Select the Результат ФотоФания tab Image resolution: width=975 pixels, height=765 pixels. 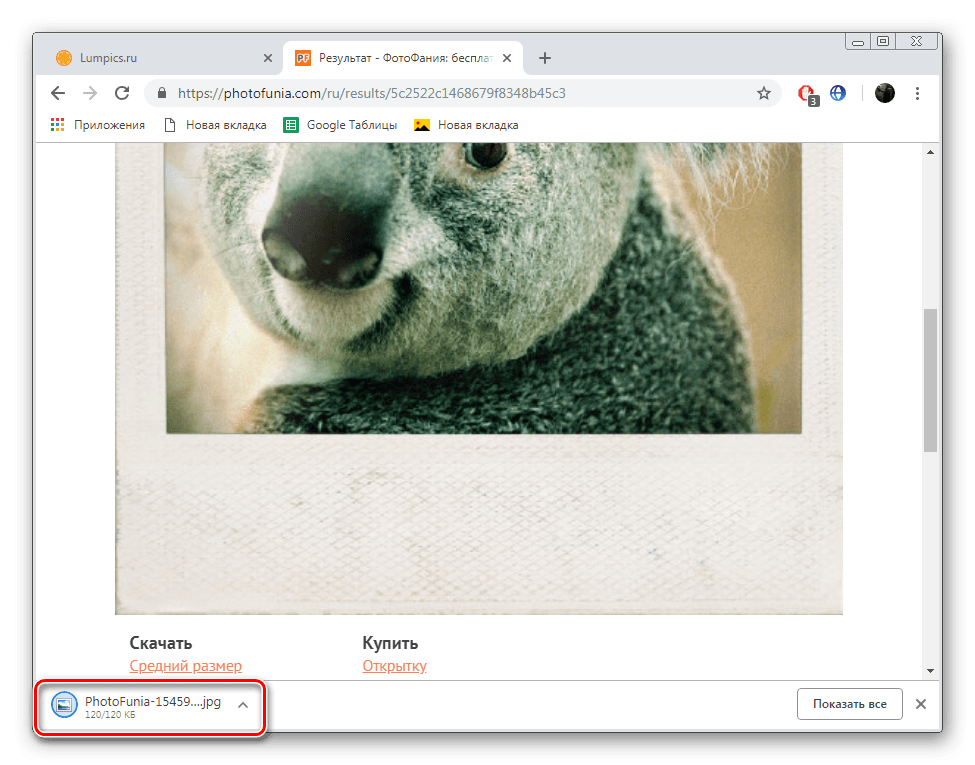pyautogui.click(x=400, y=58)
